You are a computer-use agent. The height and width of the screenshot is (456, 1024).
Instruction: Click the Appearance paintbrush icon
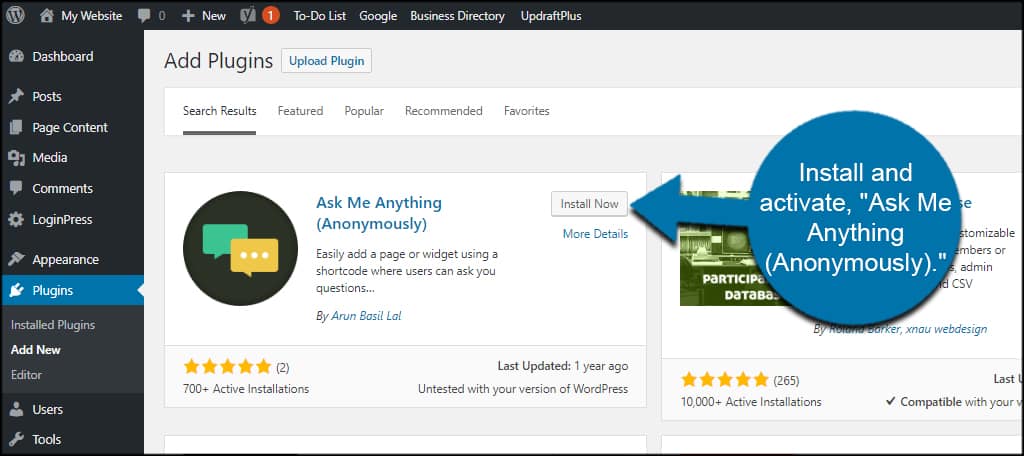[x=16, y=259]
